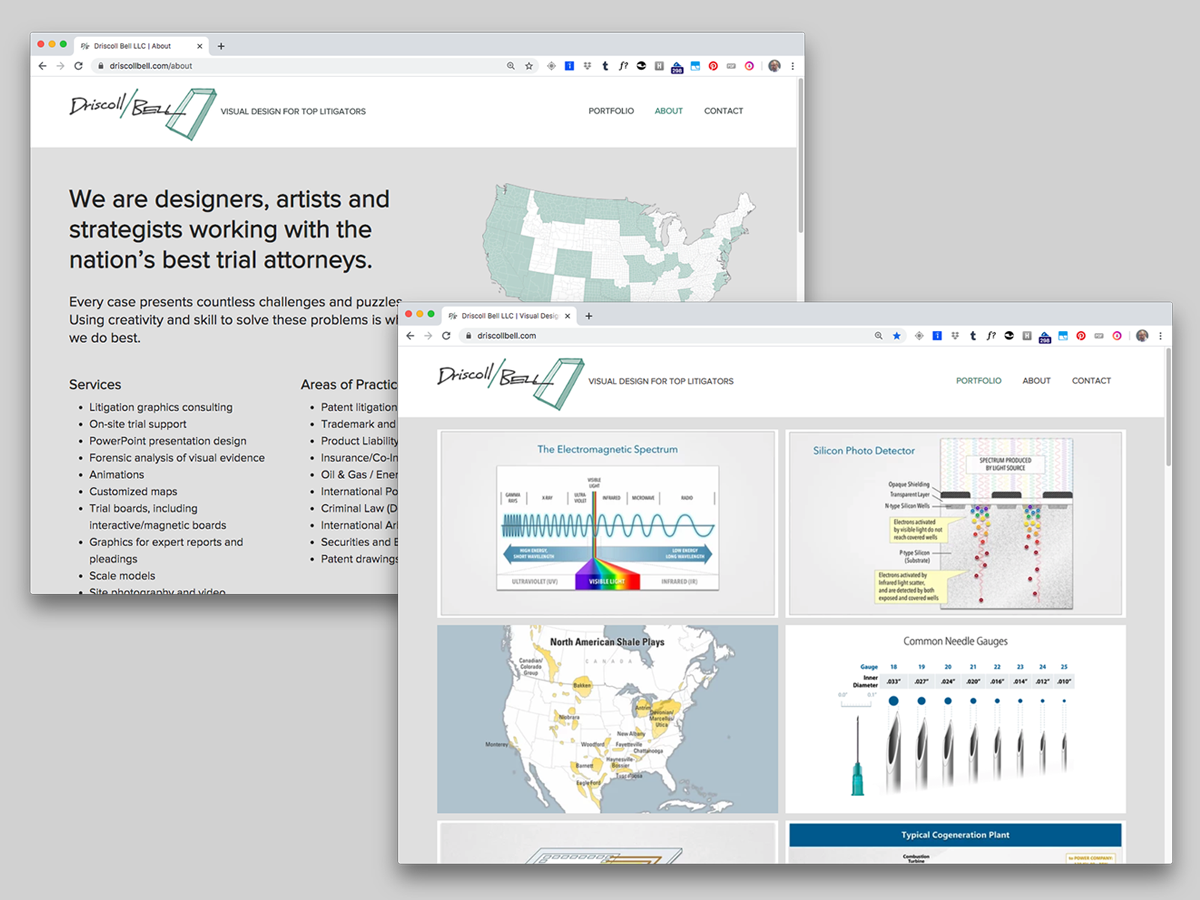
Task: Click bookmark star in rear About window
Action: [528, 66]
